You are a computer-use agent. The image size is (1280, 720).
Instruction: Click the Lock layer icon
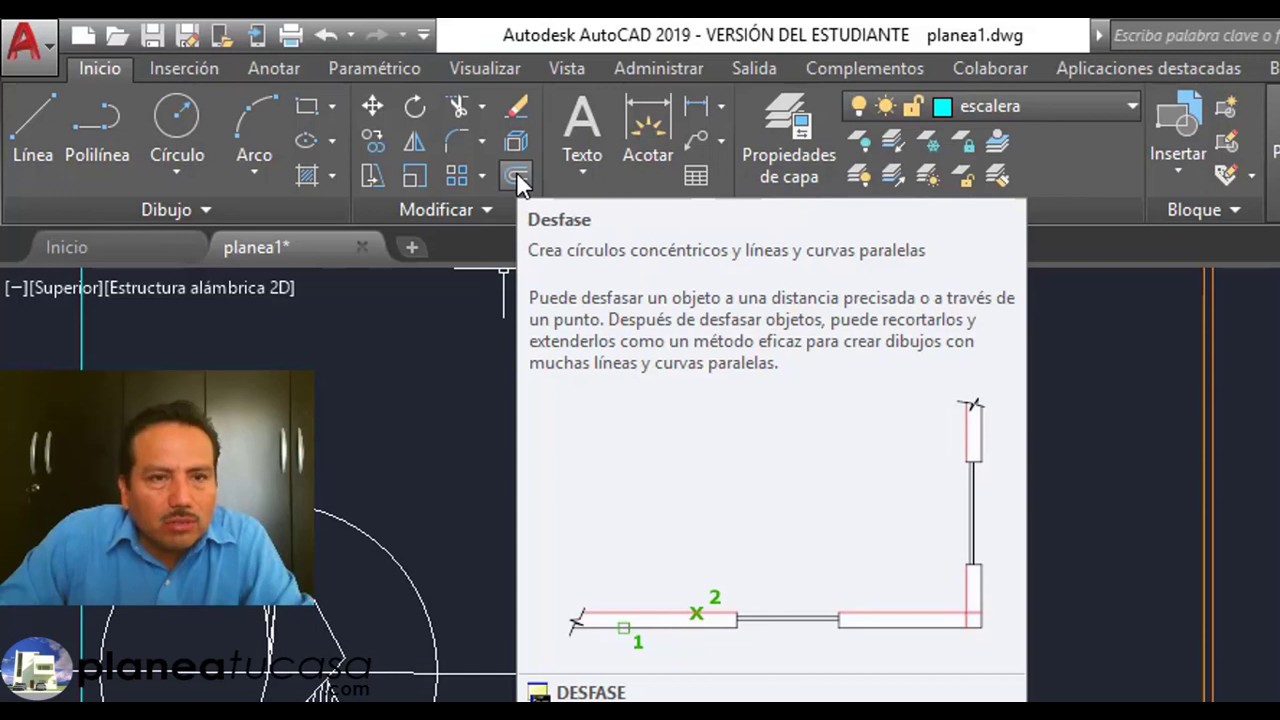coord(963,141)
